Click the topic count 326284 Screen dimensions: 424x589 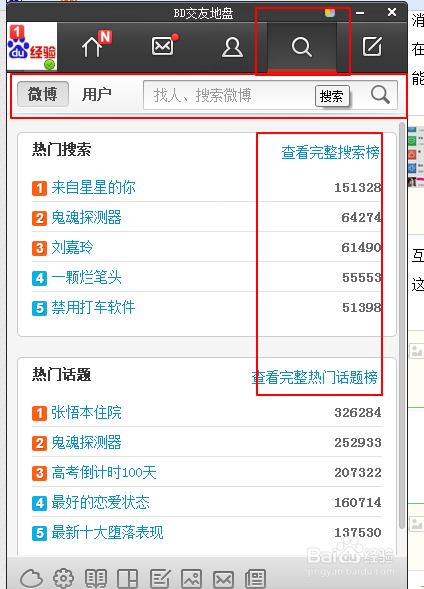click(358, 412)
